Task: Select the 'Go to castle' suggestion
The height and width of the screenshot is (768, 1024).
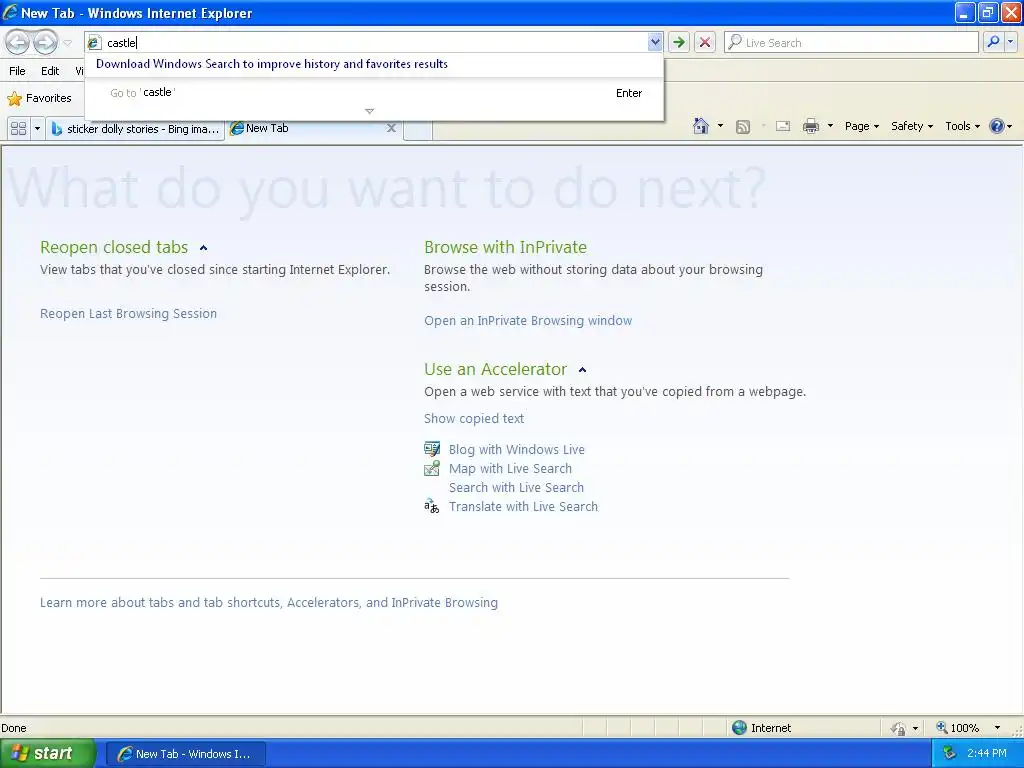Action: point(374,93)
